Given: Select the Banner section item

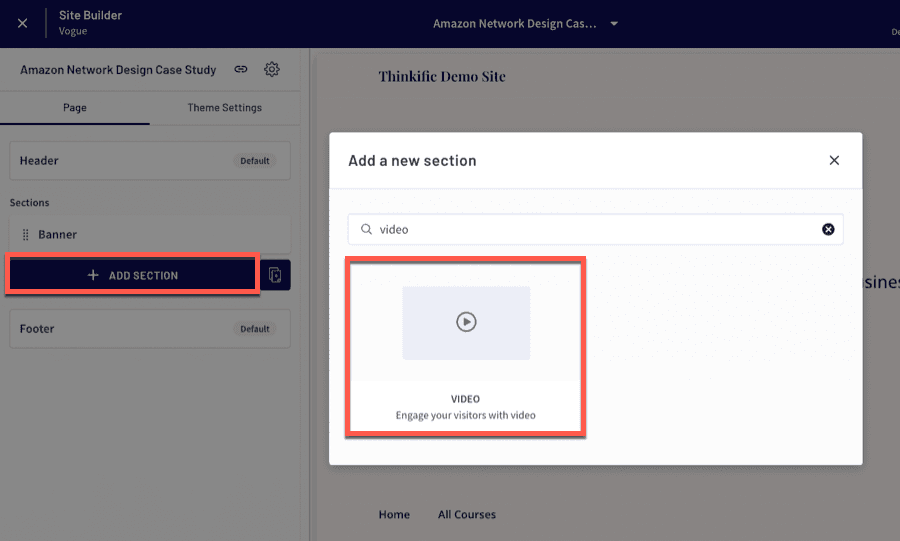Looking at the screenshot, I should [x=150, y=235].
